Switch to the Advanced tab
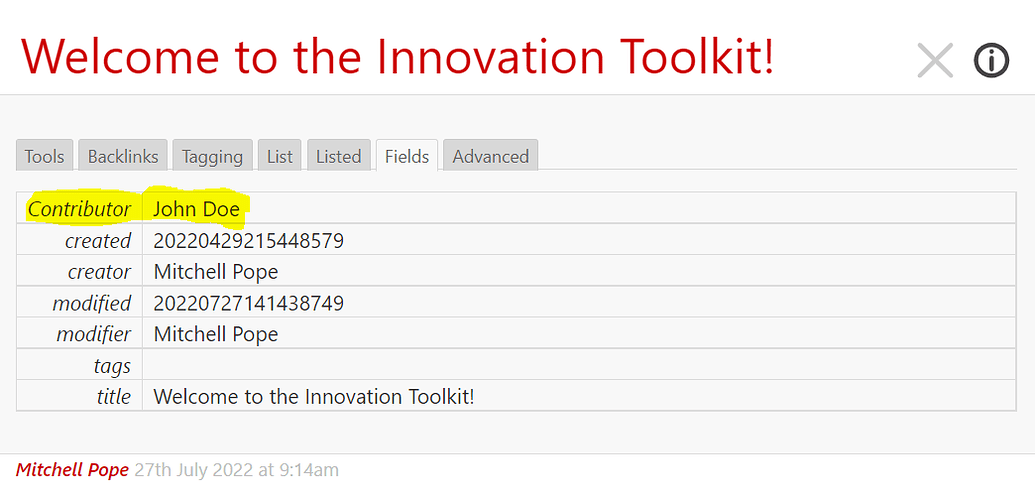This screenshot has height=502, width=1035. (x=490, y=156)
